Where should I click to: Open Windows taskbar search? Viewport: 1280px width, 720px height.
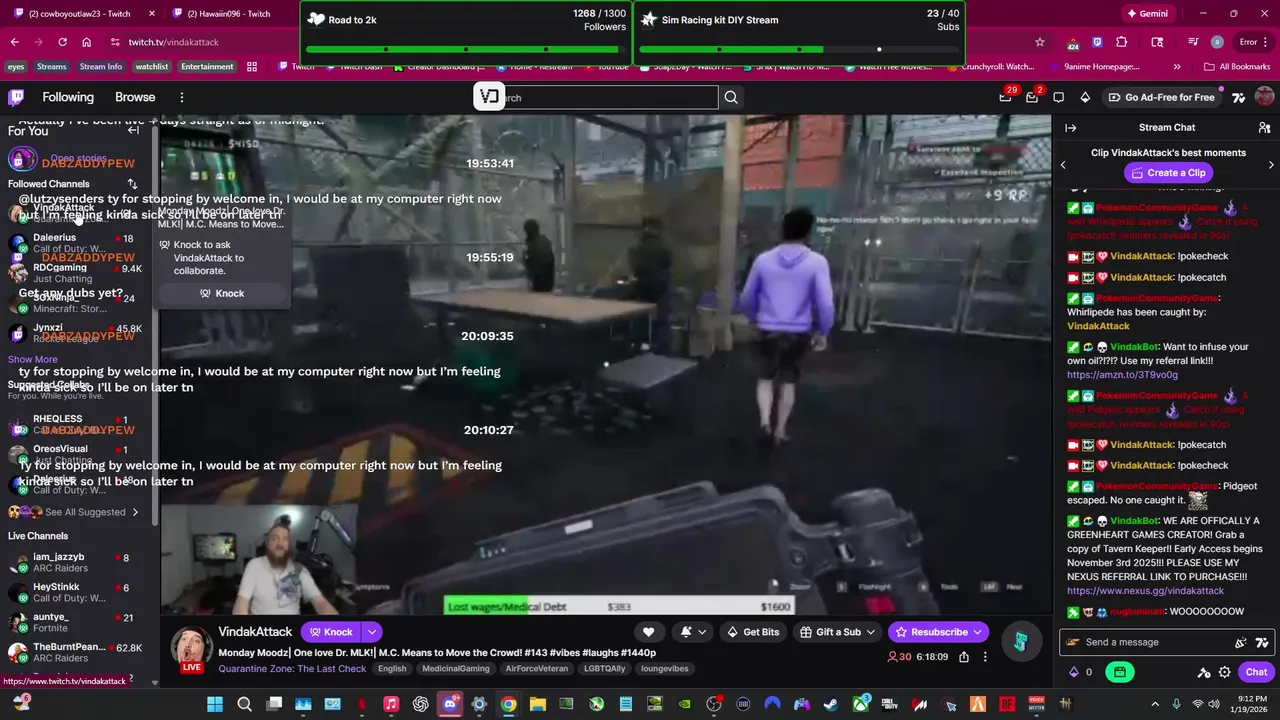[x=244, y=704]
